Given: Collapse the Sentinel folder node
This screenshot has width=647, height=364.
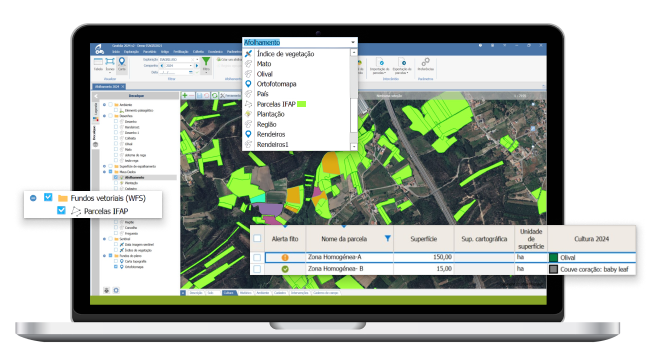Looking at the screenshot, I should click(x=104, y=239).
